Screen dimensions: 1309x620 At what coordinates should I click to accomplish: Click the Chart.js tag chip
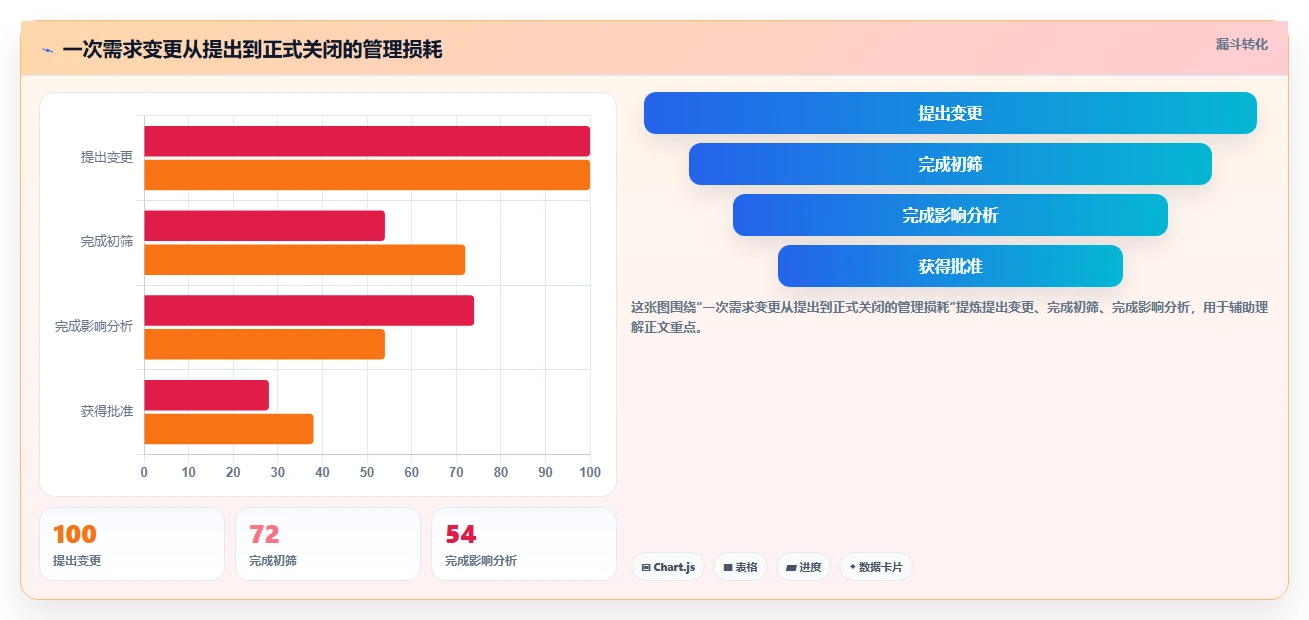pyautogui.click(x=668, y=567)
